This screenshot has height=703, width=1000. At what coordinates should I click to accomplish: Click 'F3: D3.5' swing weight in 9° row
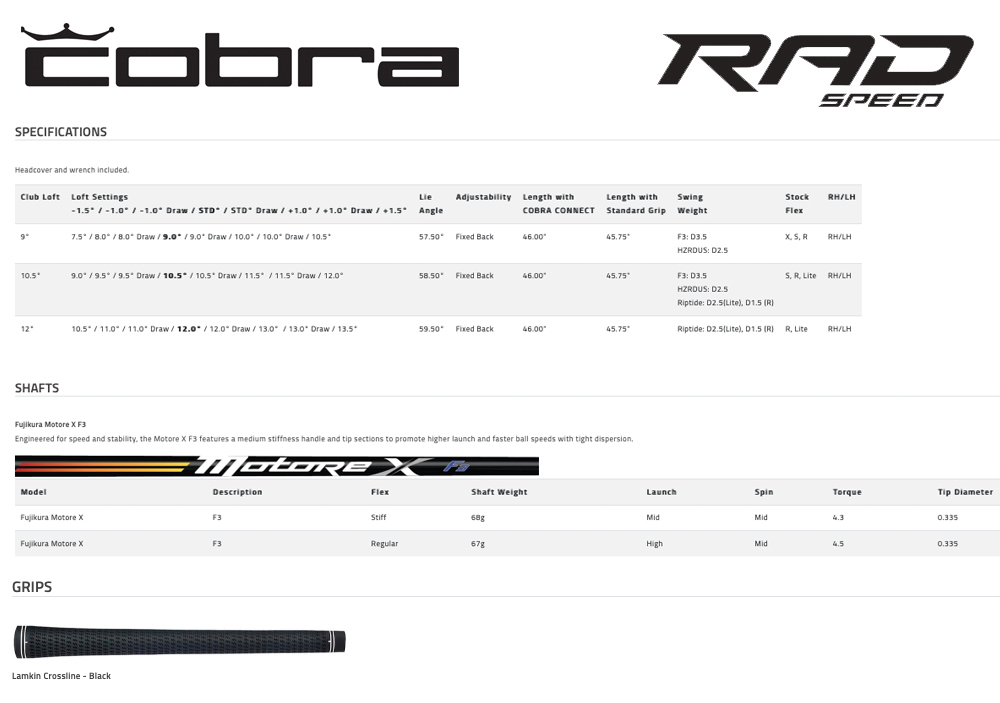692,237
